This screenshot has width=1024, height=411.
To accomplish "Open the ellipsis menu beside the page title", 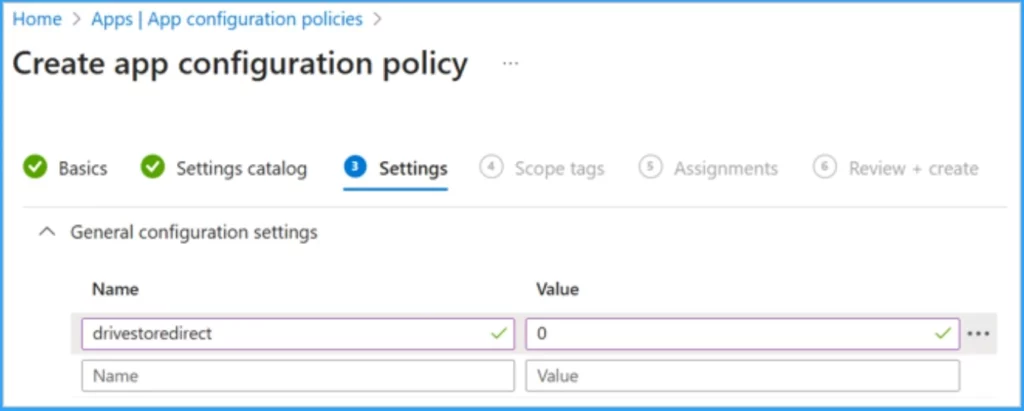I will 510,63.
